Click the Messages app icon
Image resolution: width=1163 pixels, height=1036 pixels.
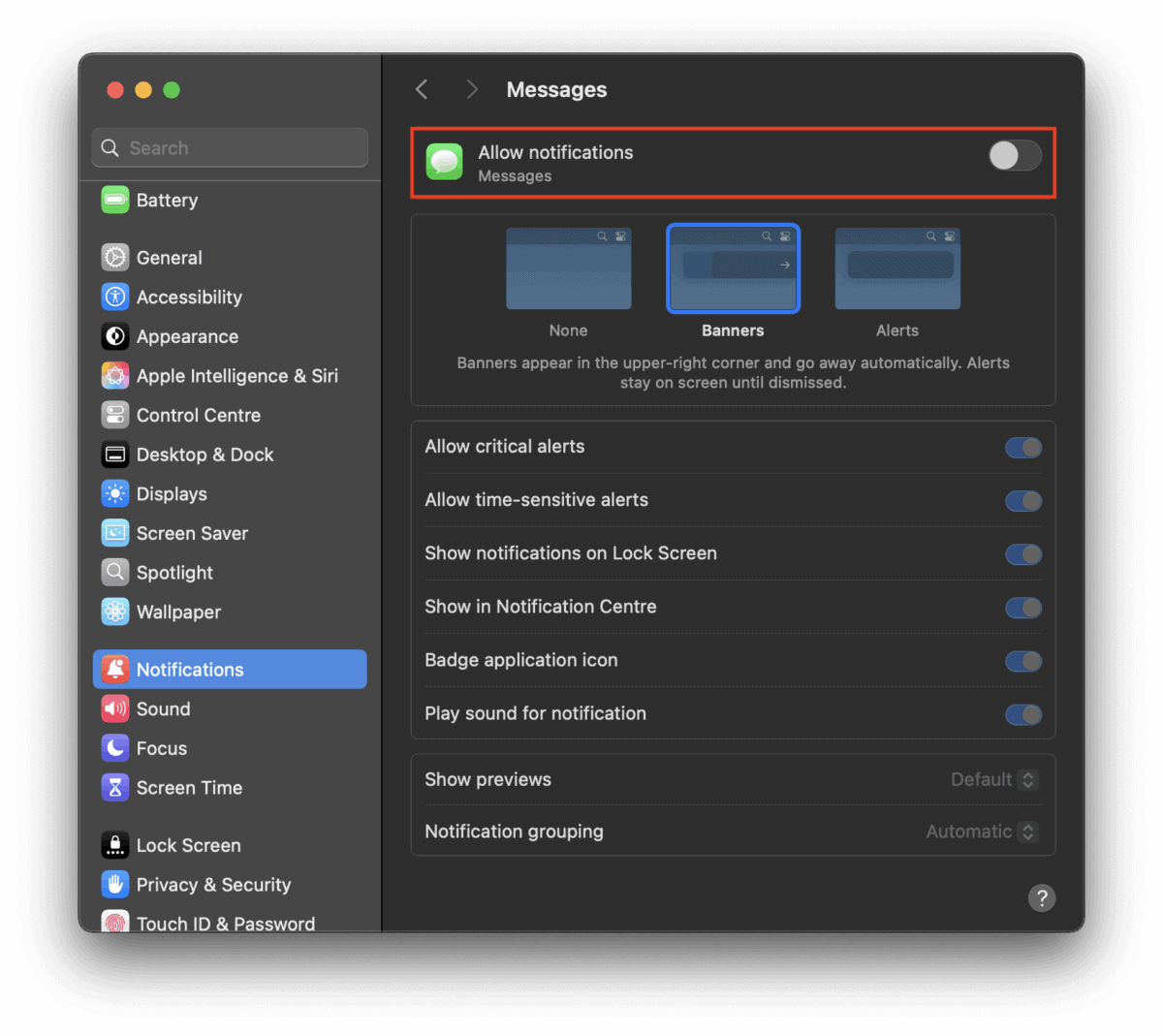445,162
